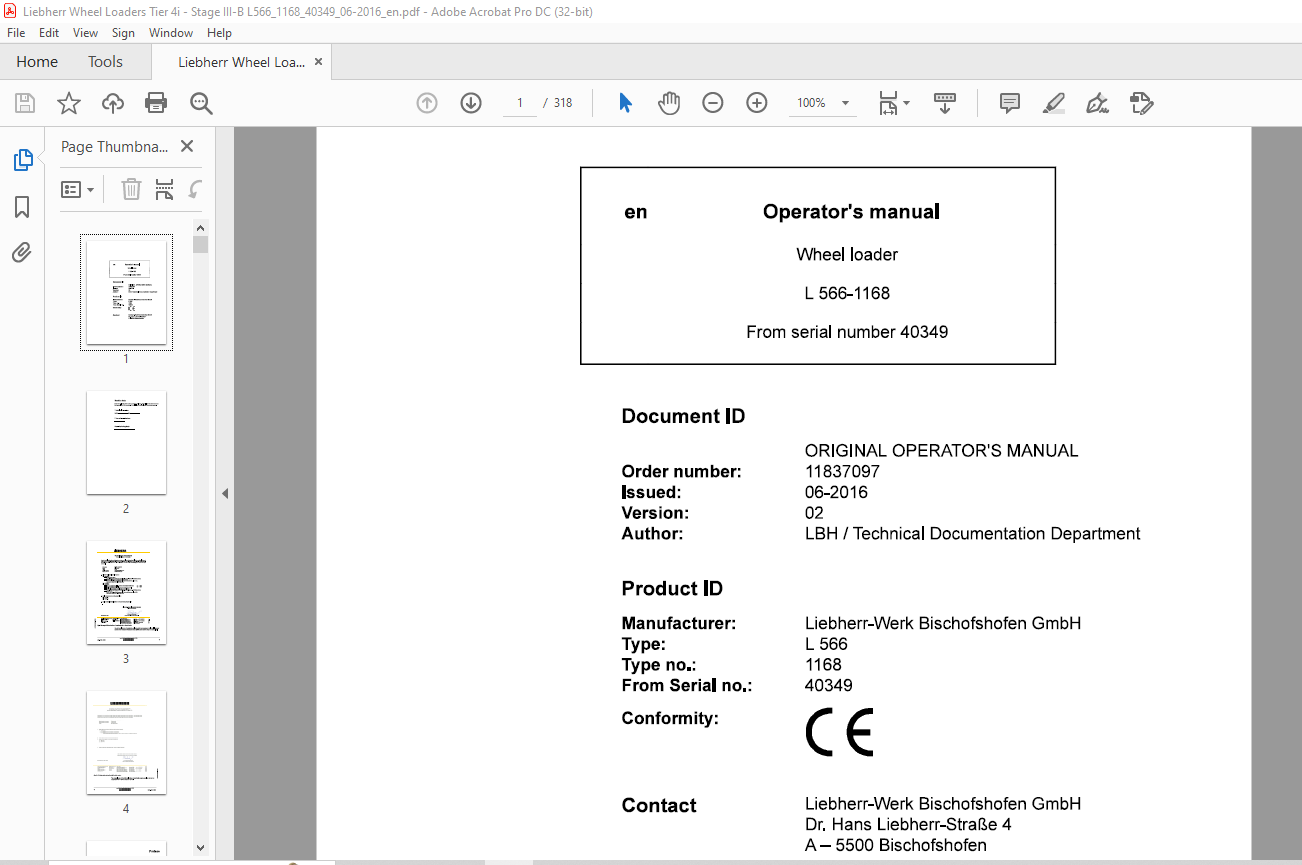This screenshot has width=1302, height=865.
Task: Activate the Selection arrow tool
Action: (x=625, y=103)
